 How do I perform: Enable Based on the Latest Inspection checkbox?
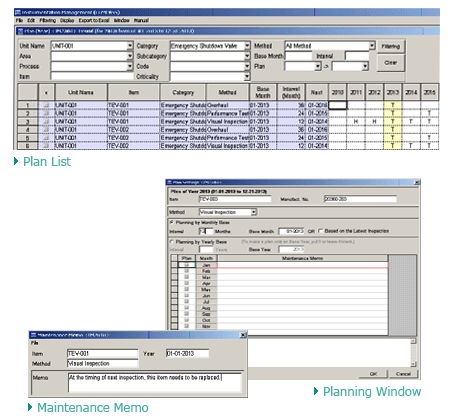coord(320,231)
